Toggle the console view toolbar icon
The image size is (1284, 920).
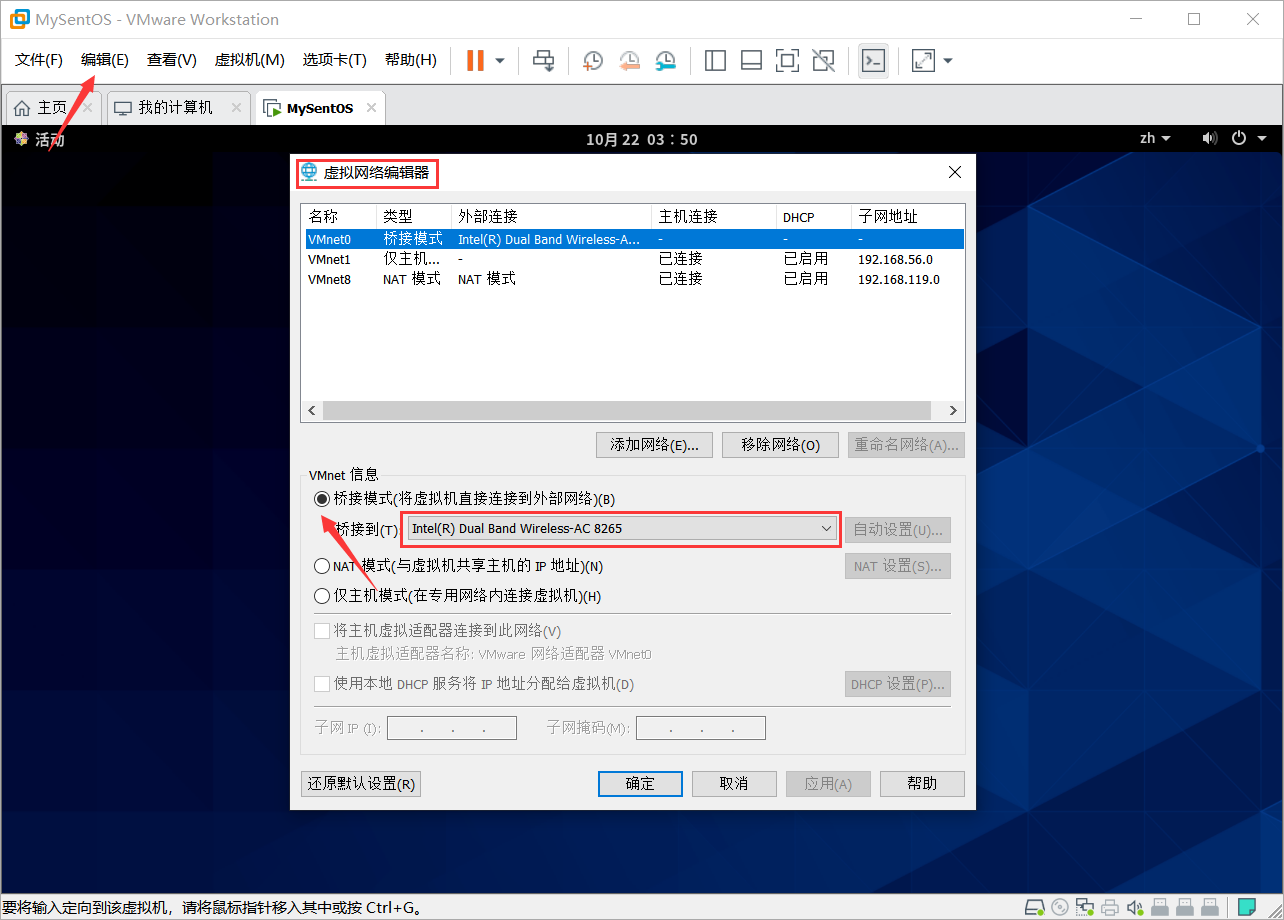click(x=873, y=61)
